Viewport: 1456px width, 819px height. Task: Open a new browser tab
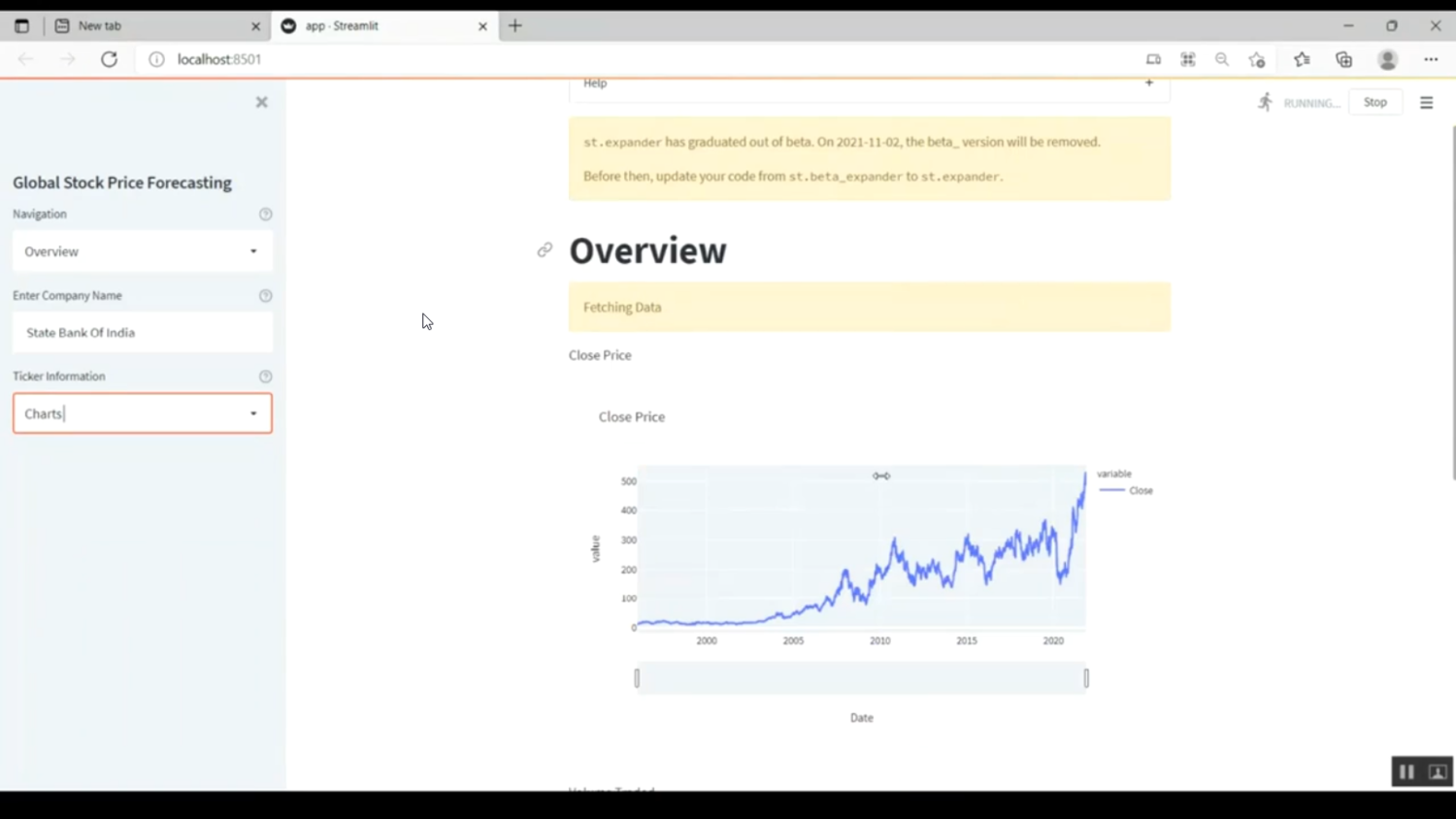(x=515, y=26)
